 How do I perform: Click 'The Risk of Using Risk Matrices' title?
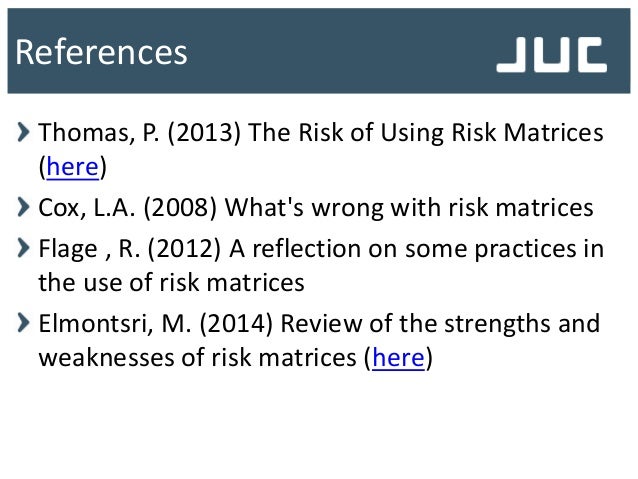coord(425,133)
